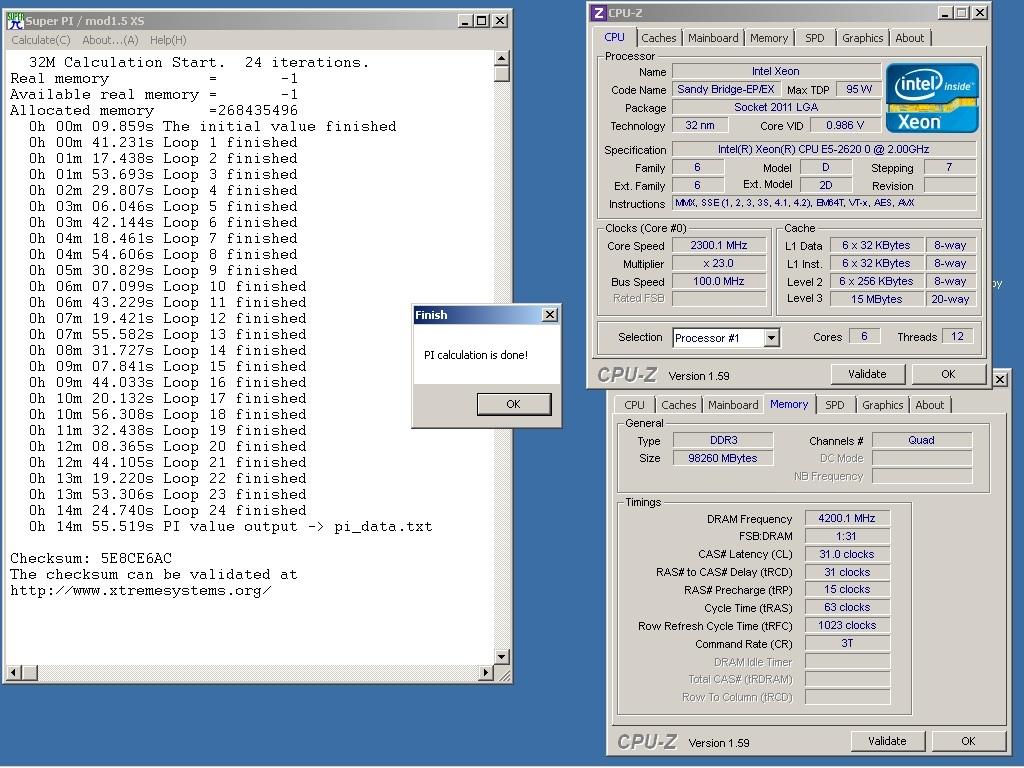This screenshot has height=768, width=1024.
Task: Click the Super PI title bar app icon
Action: [15, 21]
